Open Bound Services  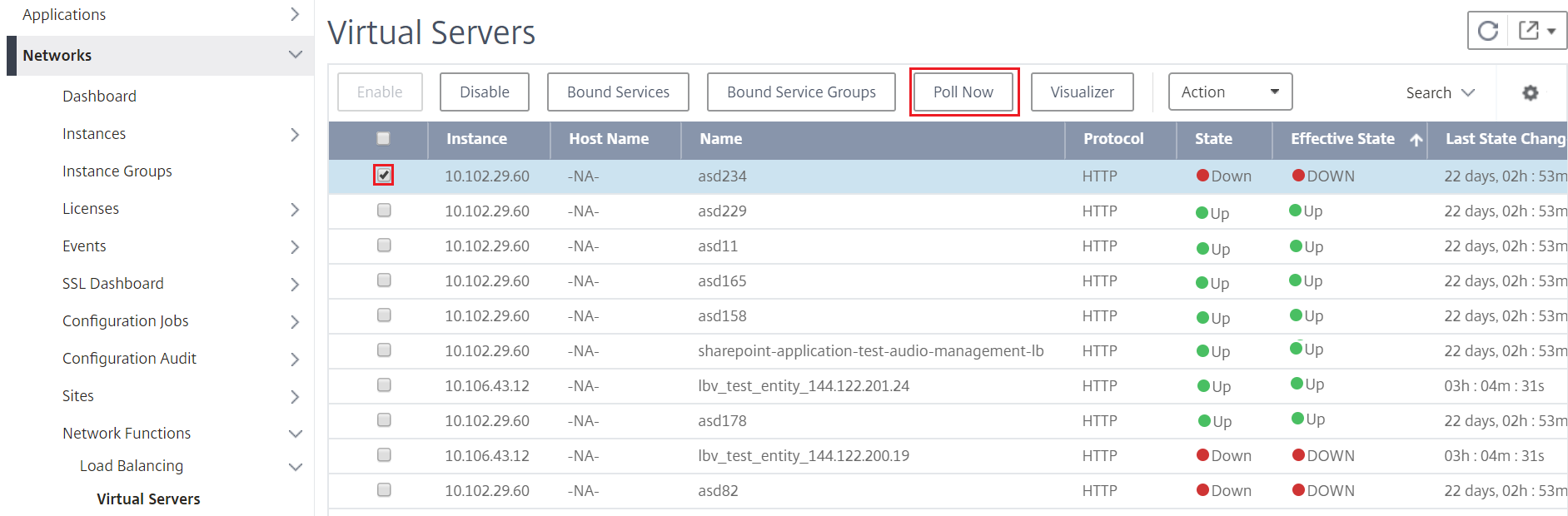pyautogui.click(x=618, y=92)
